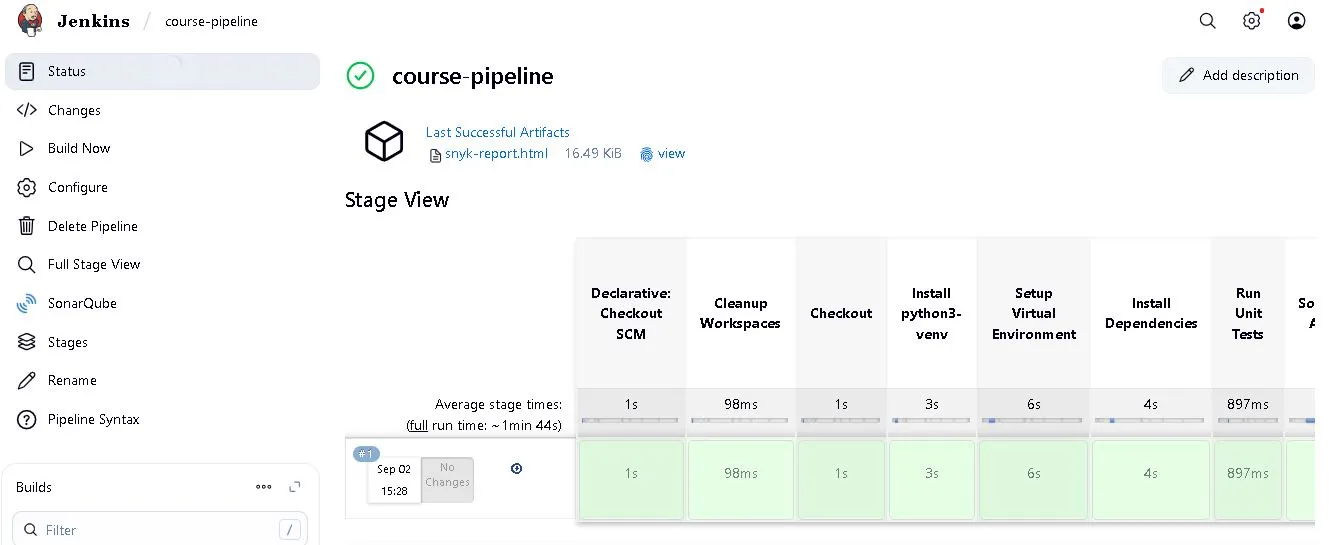Open Full Stage View sidebar item
The height and width of the screenshot is (545, 1335).
(x=94, y=264)
